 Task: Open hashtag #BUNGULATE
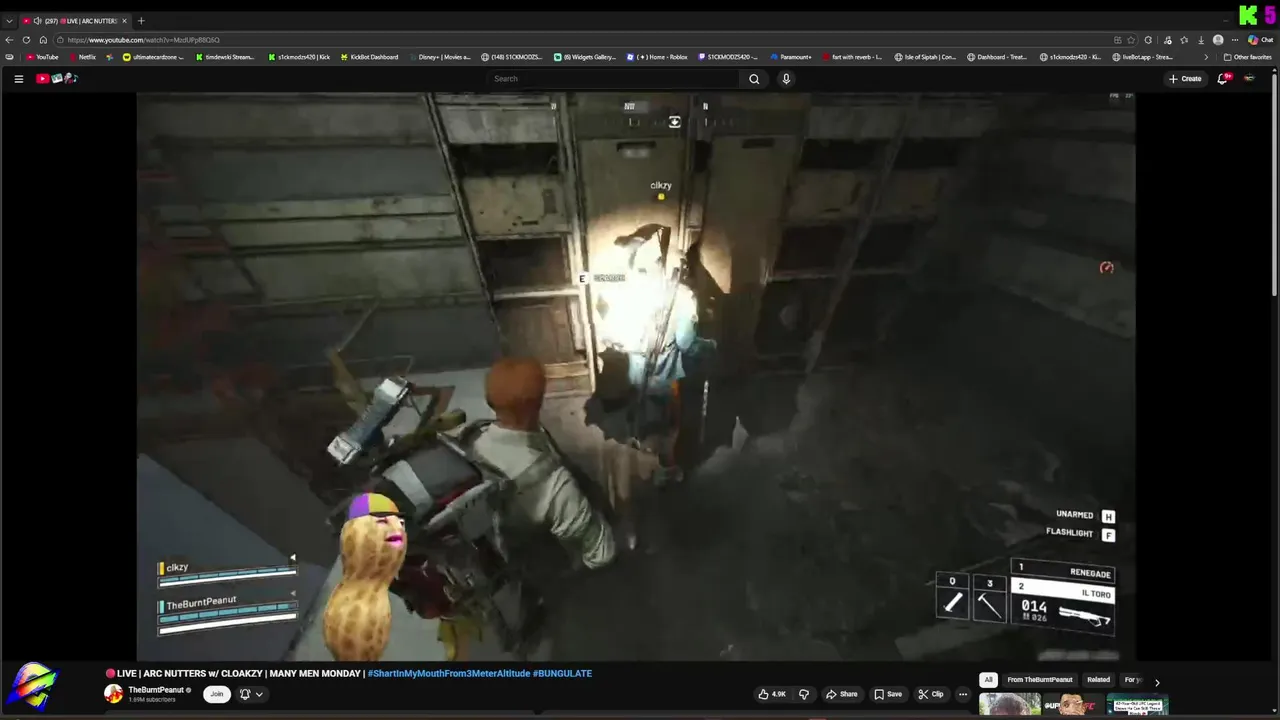point(562,673)
